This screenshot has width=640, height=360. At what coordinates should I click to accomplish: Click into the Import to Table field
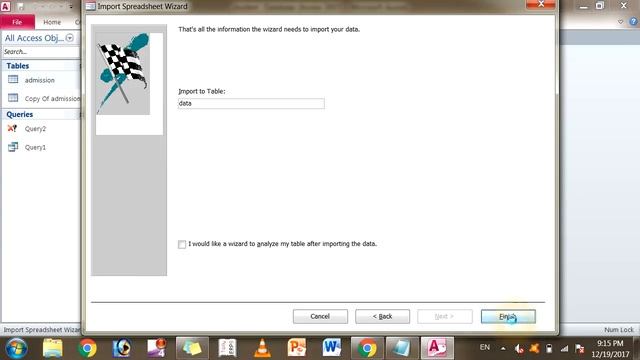coord(251,104)
